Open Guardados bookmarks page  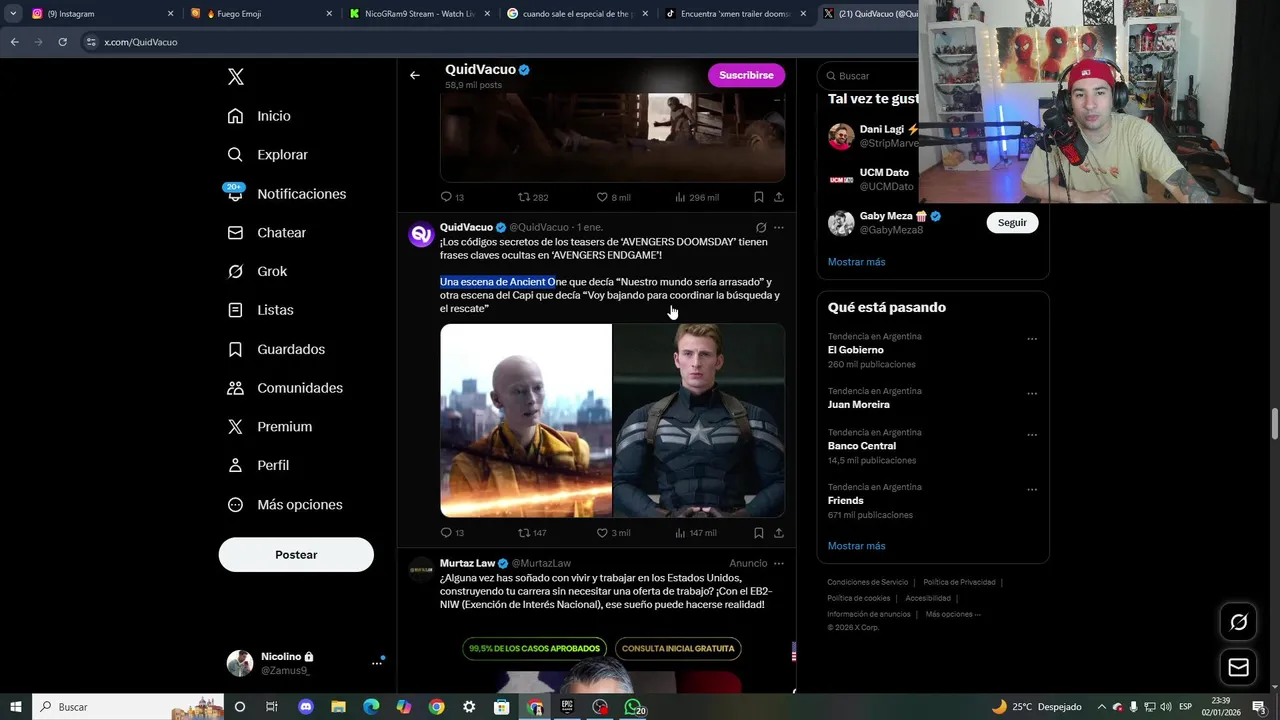click(x=276, y=349)
